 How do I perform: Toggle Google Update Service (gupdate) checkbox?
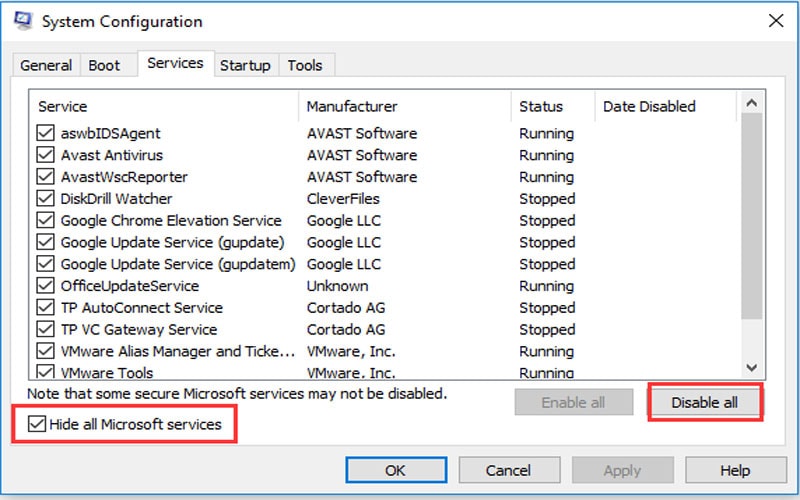pos(45,242)
